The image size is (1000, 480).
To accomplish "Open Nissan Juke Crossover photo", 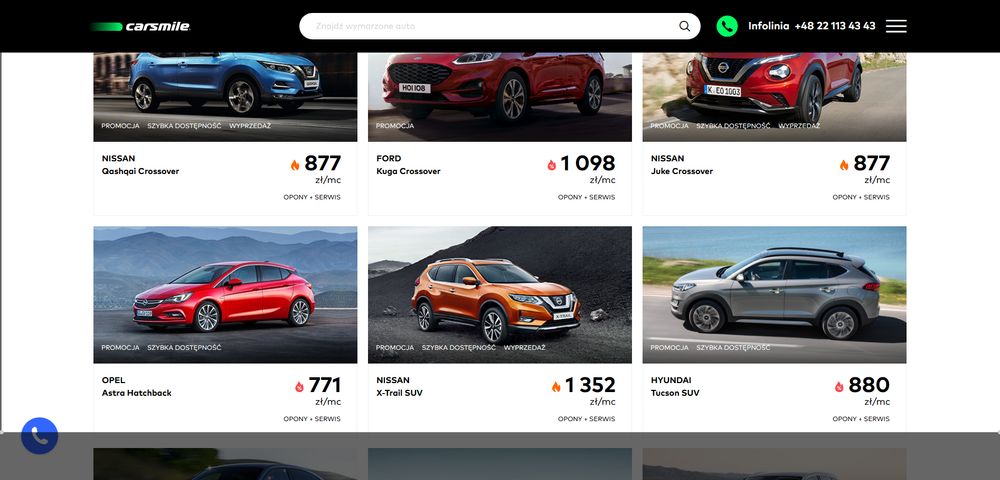I will click(774, 97).
